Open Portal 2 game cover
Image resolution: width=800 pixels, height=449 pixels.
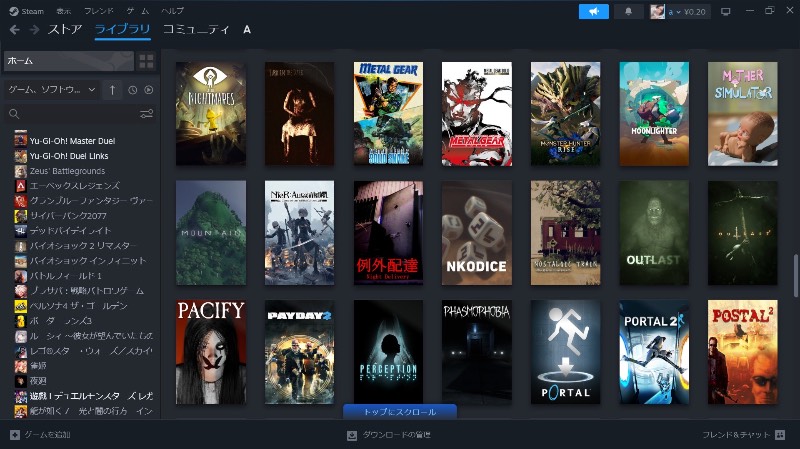(x=654, y=352)
